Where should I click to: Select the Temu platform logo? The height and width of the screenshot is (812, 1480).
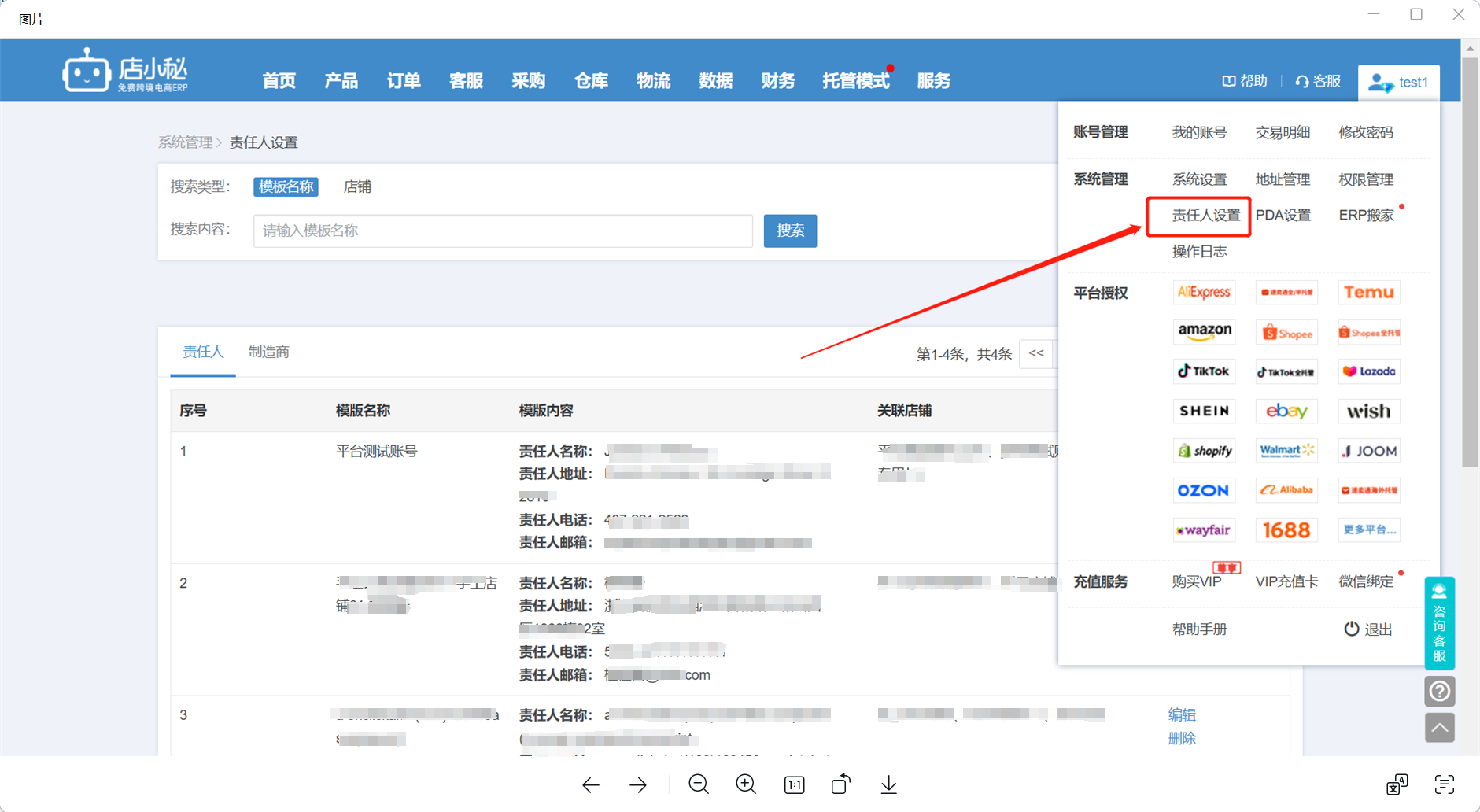coord(1369,293)
